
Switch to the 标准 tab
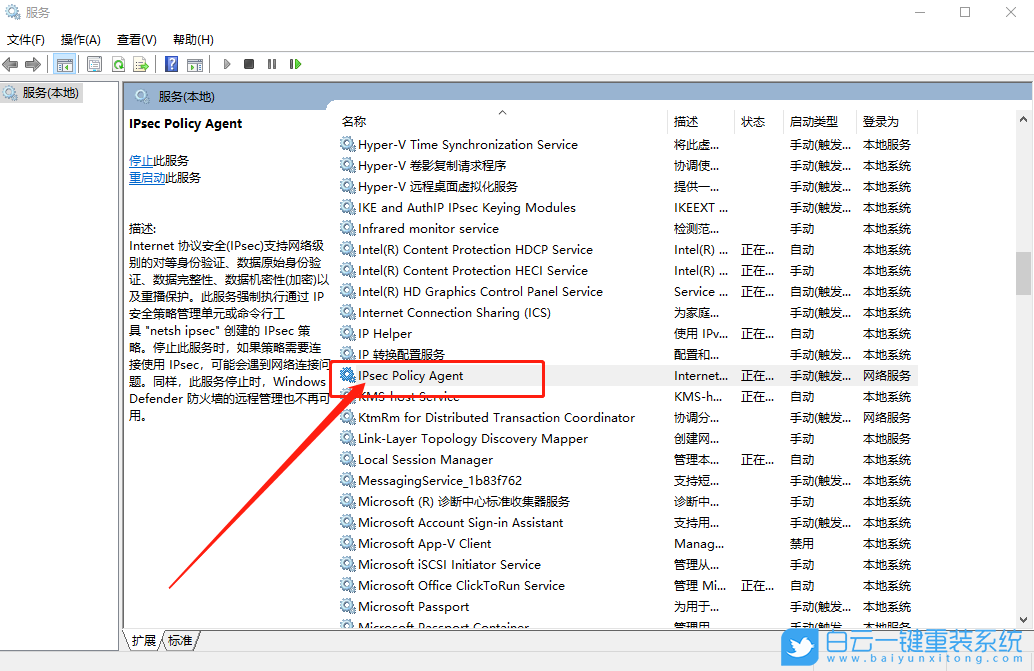click(x=180, y=640)
